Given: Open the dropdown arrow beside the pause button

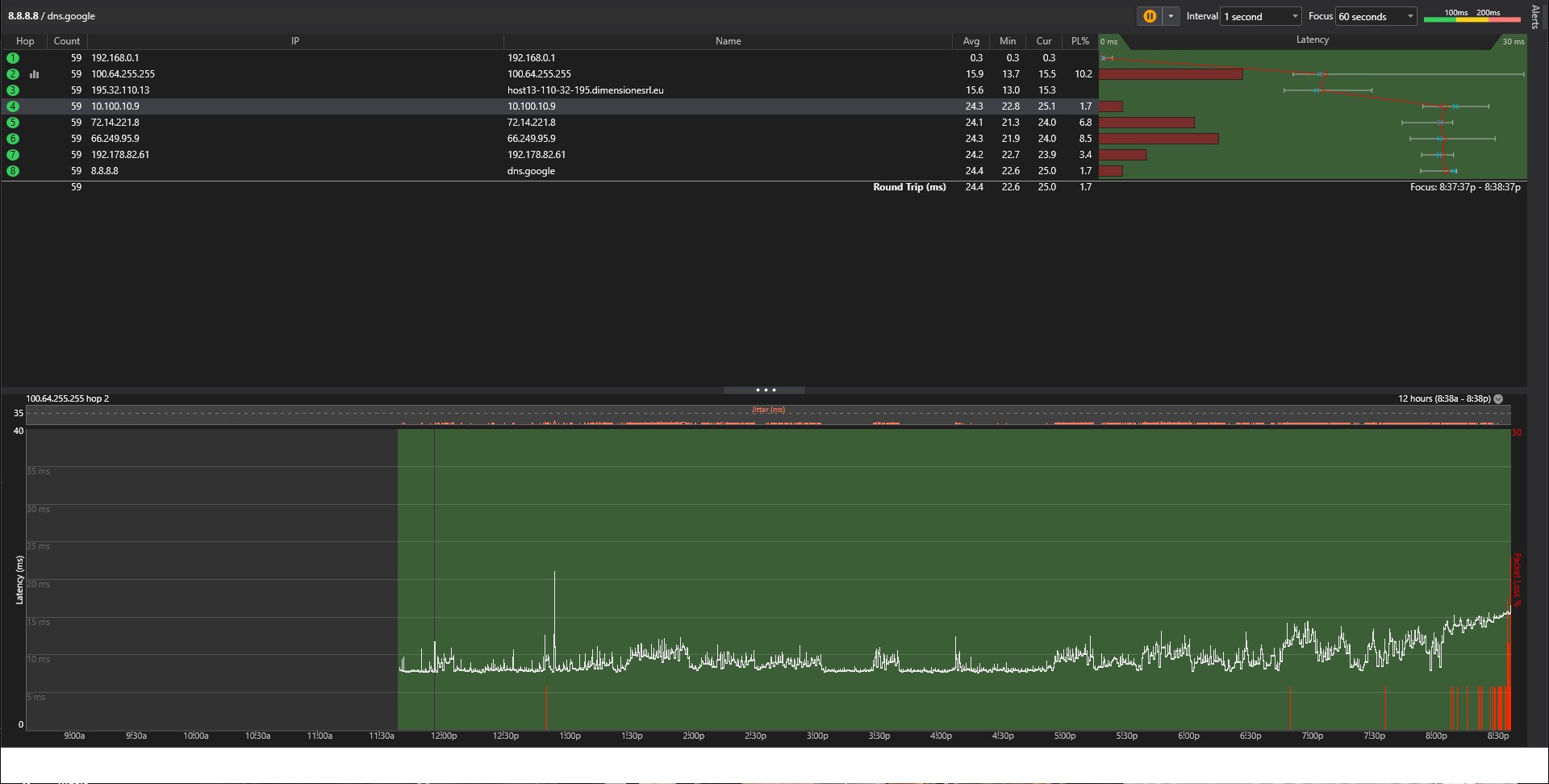Looking at the screenshot, I should tap(1171, 16).
